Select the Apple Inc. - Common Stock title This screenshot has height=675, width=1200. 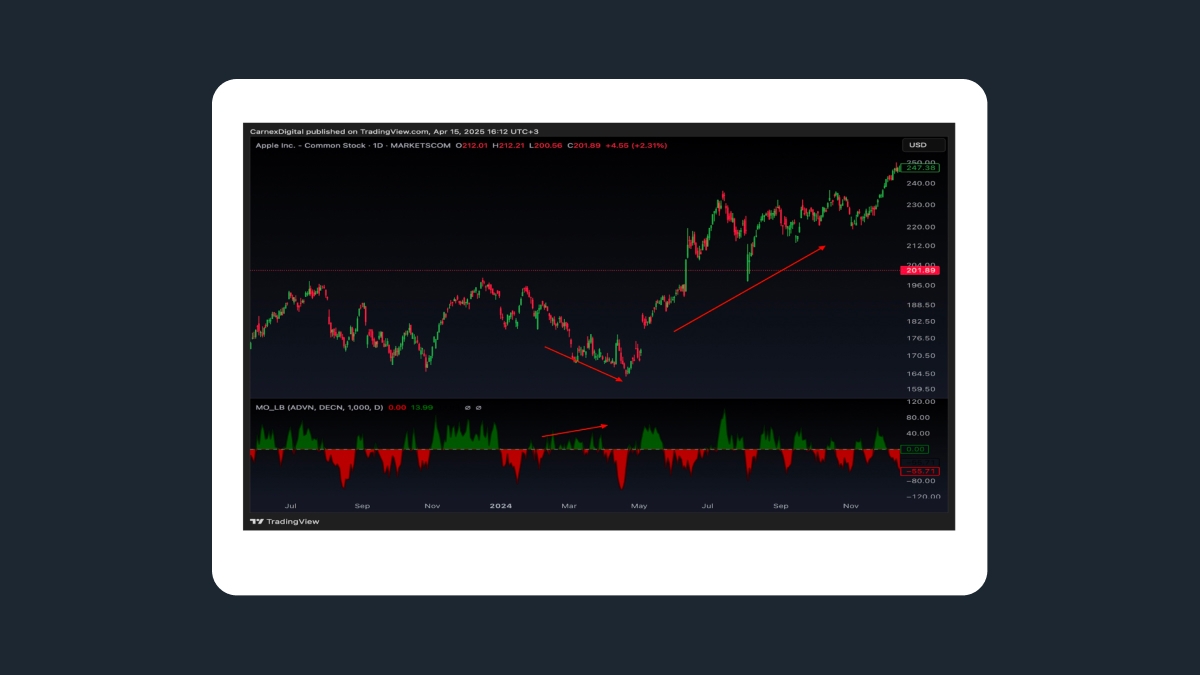tap(310, 145)
